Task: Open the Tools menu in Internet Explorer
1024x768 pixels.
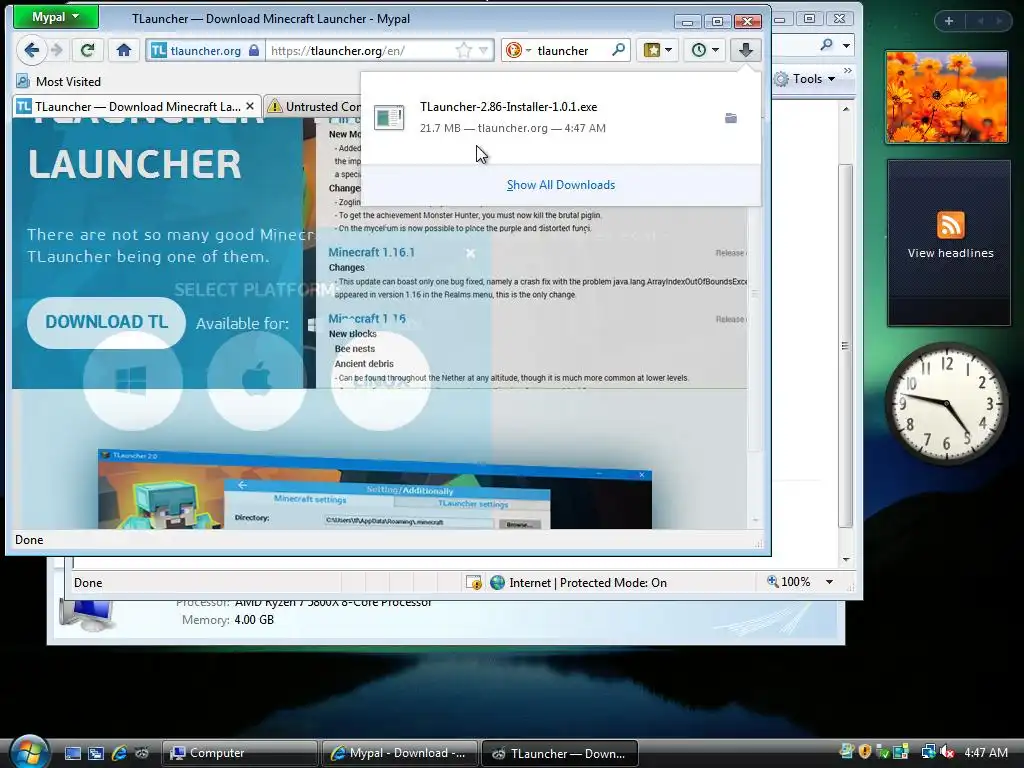Action: pyautogui.click(x=814, y=79)
